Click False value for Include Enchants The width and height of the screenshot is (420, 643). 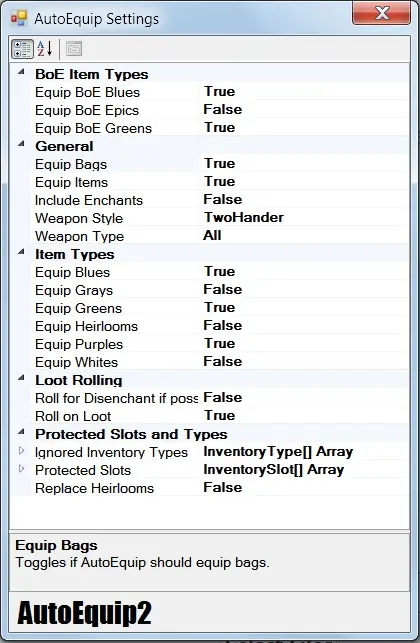223,200
